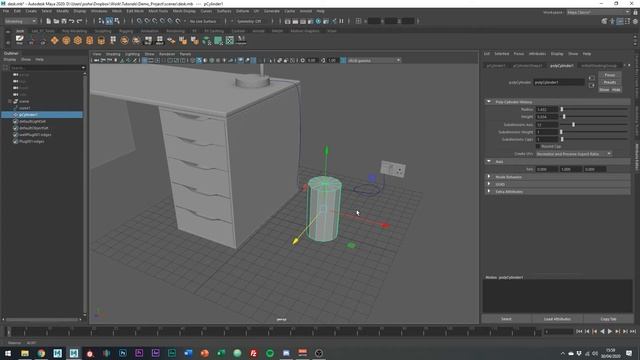Click the first snap magnet icon
This screenshot has width=640, height=360.
coord(140,21)
